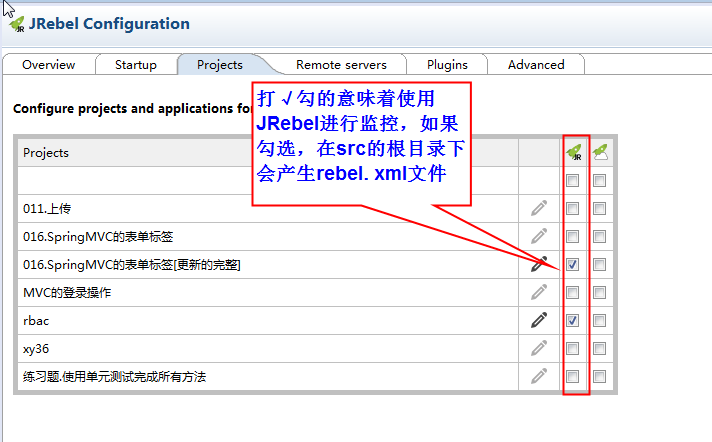Switch to the Plugins tab
This screenshot has height=442, width=712.
(x=447, y=65)
